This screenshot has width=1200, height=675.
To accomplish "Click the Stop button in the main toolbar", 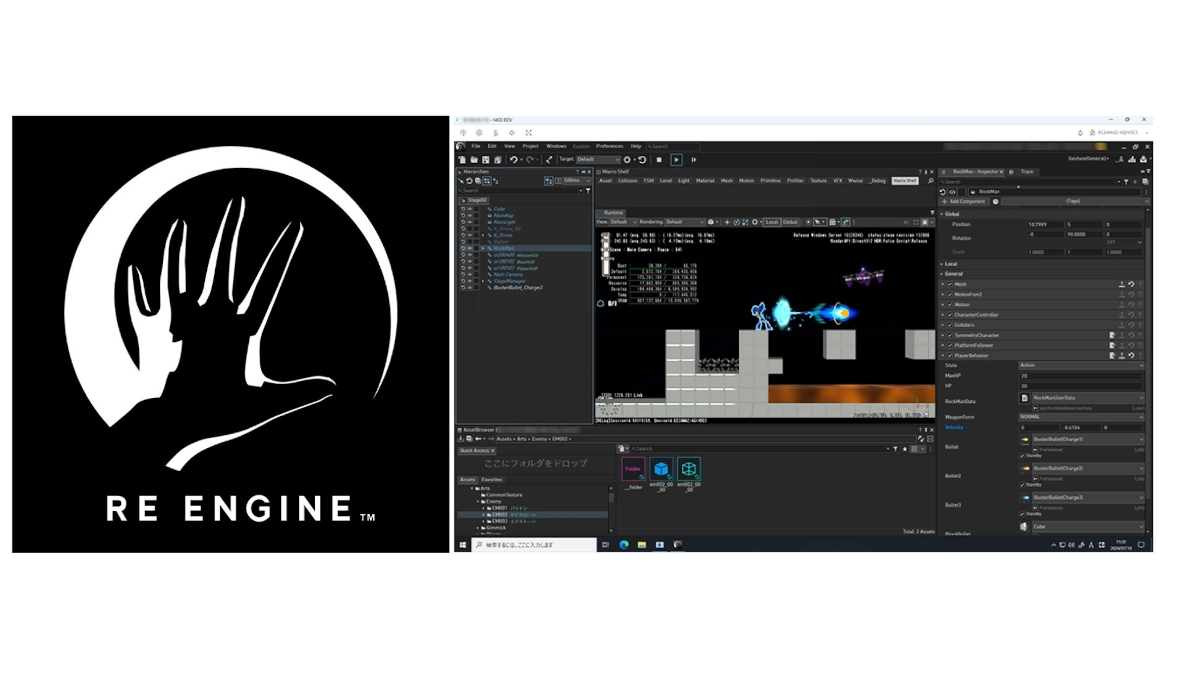I will [659, 160].
